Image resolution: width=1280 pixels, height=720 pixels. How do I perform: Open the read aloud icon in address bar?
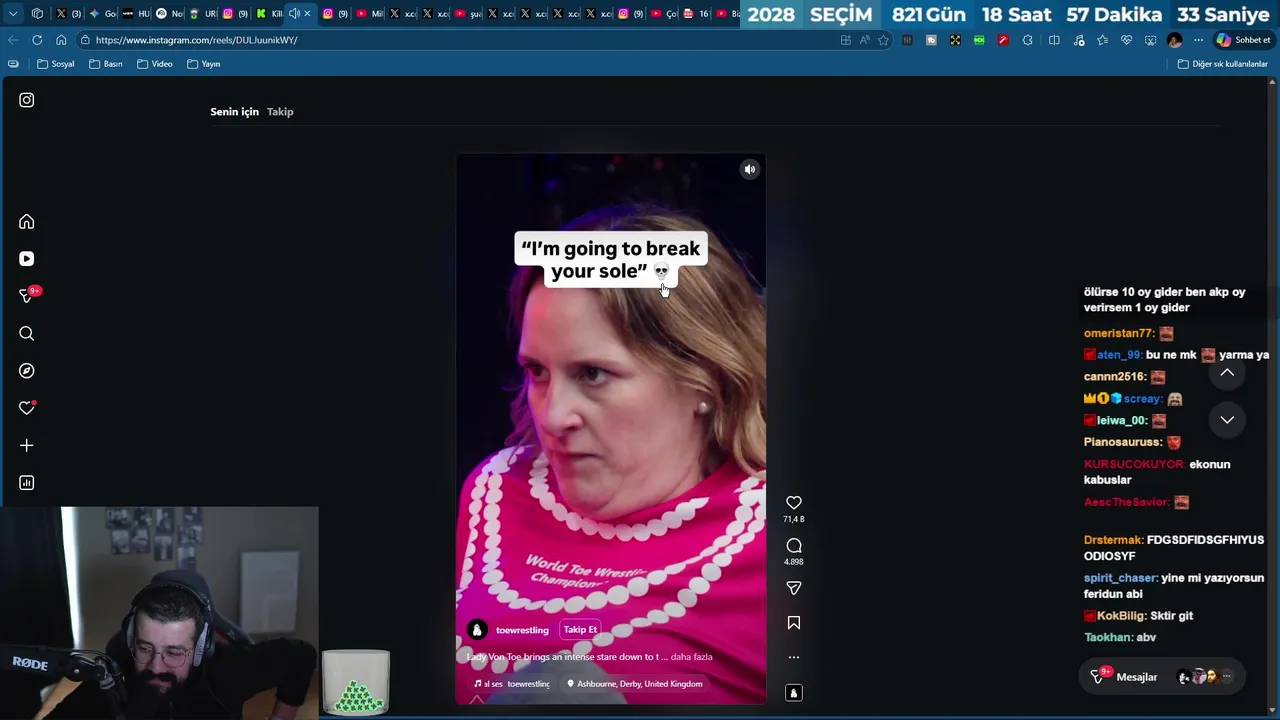(x=865, y=40)
